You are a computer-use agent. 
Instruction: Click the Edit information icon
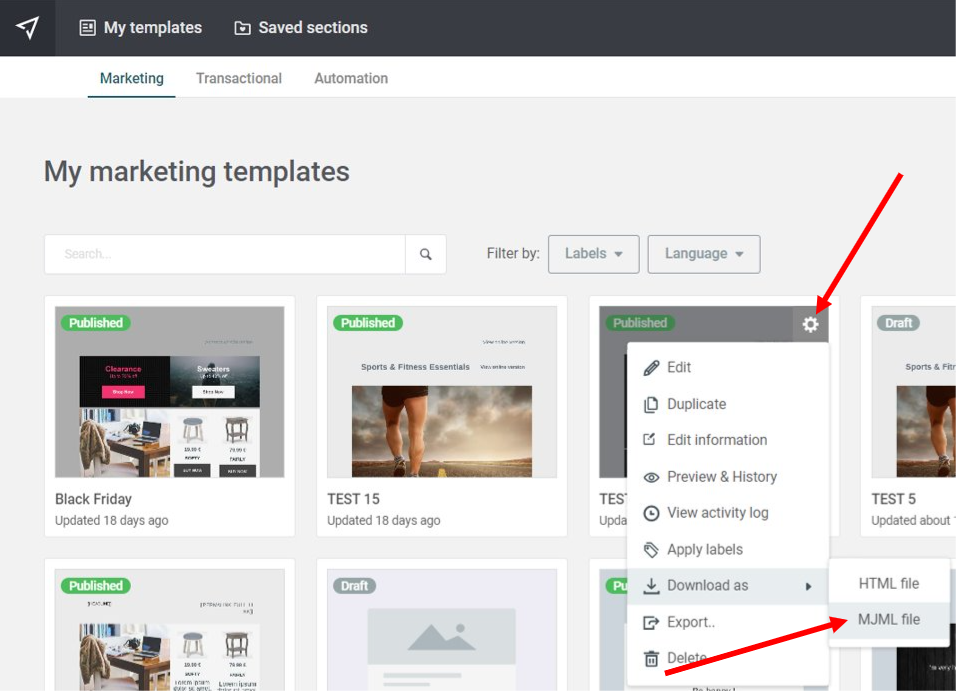tap(650, 439)
